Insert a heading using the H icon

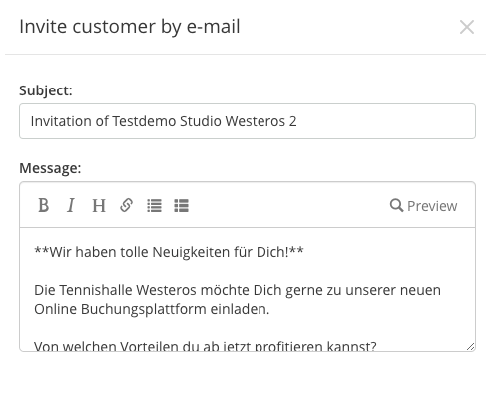[99, 205]
